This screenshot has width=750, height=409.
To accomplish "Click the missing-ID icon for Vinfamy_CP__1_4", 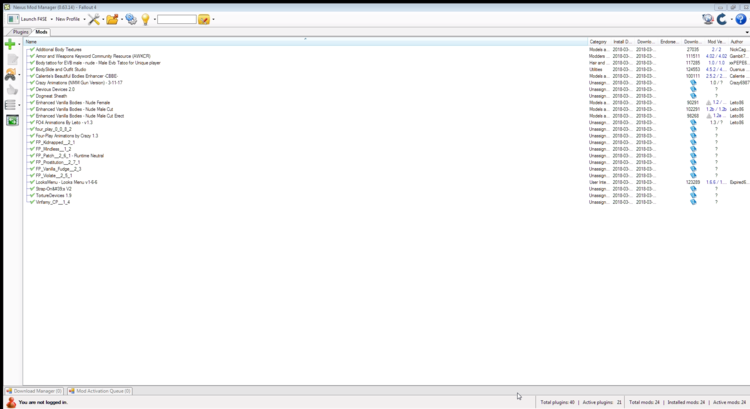I will (x=693, y=202).
